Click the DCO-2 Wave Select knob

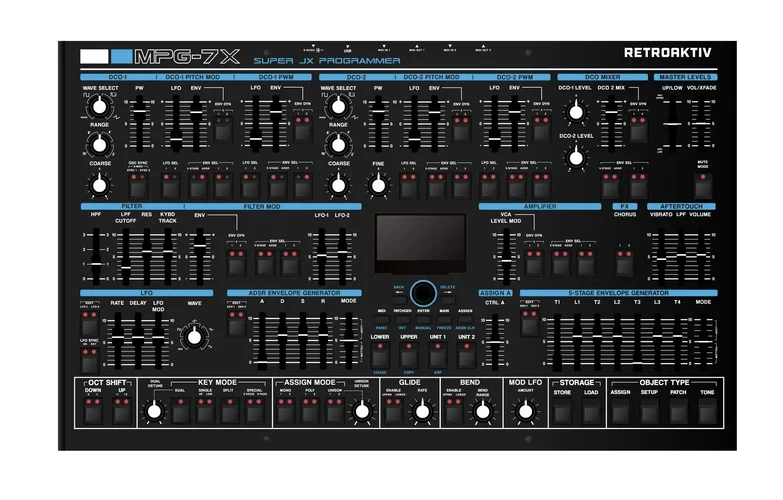[338, 106]
